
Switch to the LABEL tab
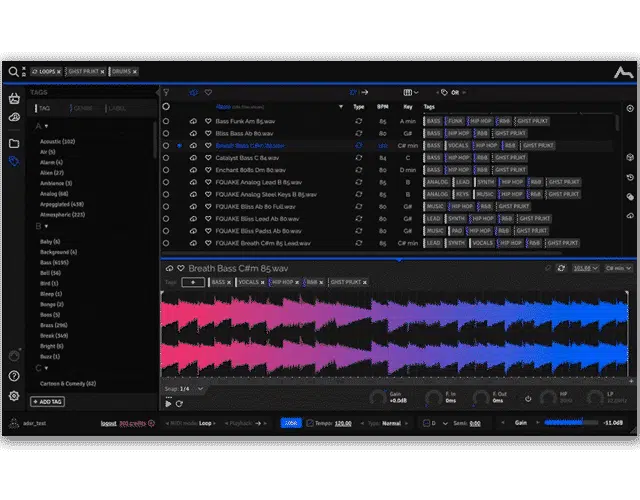[116, 108]
